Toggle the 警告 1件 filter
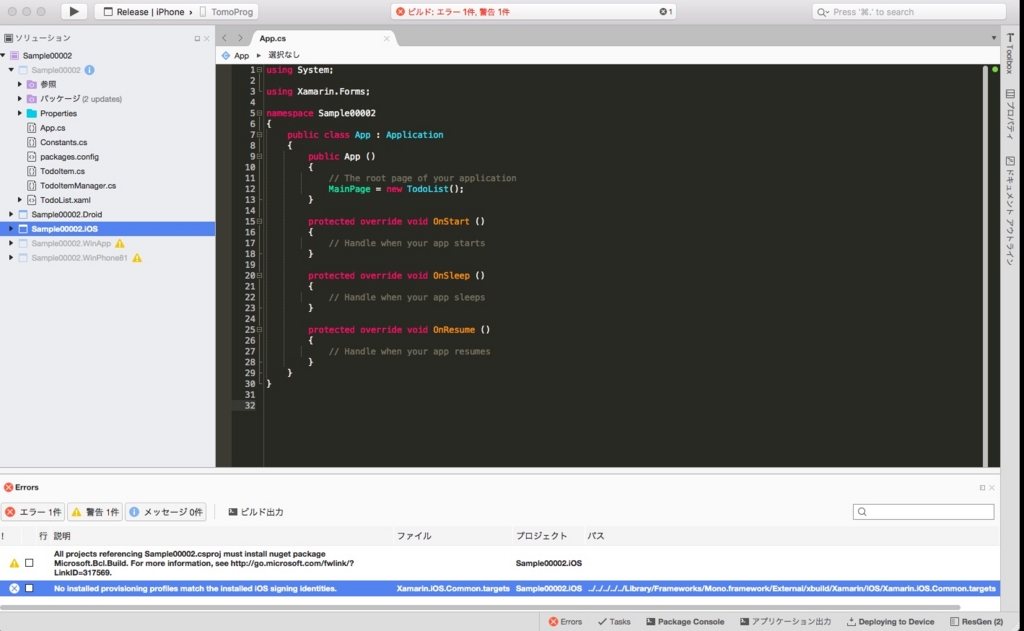Image resolution: width=1024 pixels, height=631 pixels. click(x=95, y=512)
